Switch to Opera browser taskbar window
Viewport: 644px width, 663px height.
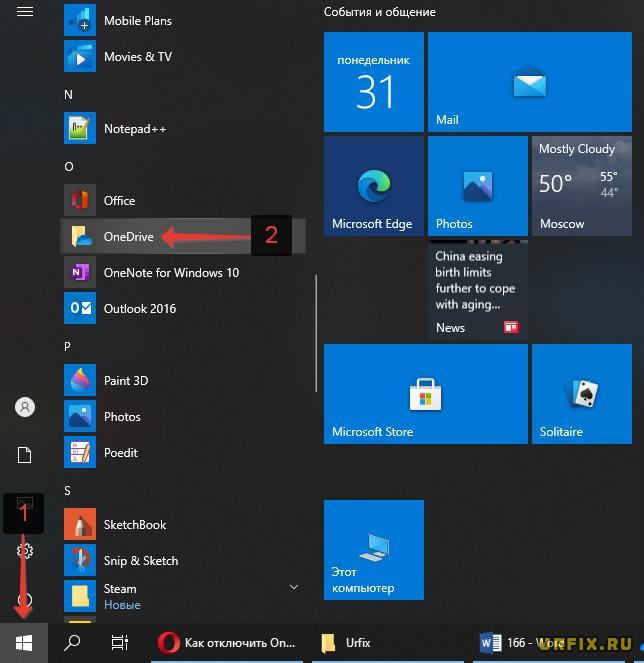pyautogui.click(x=227, y=643)
